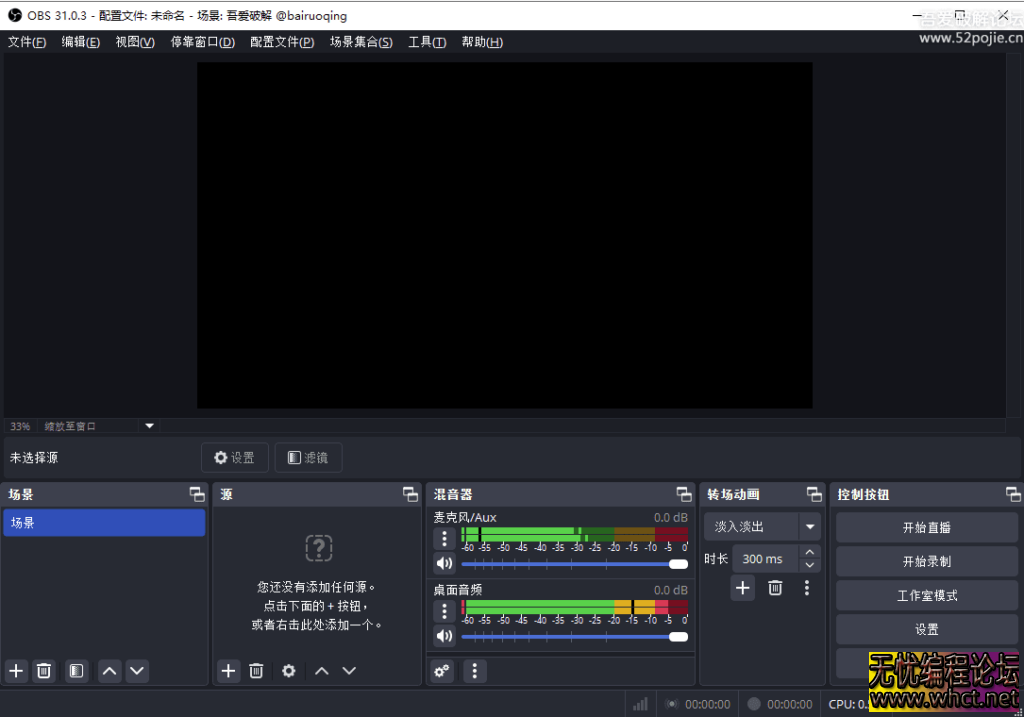1024x717 pixels.
Task: Open source properties gear icon
Action: click(288, 671)
